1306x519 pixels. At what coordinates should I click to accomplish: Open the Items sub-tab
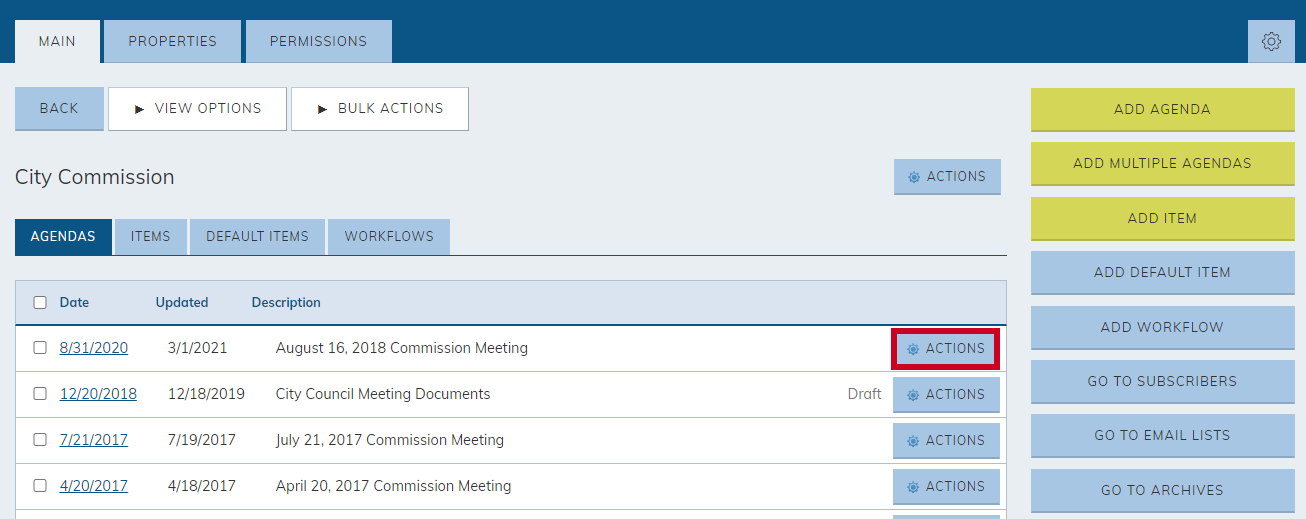coord(151,237)
